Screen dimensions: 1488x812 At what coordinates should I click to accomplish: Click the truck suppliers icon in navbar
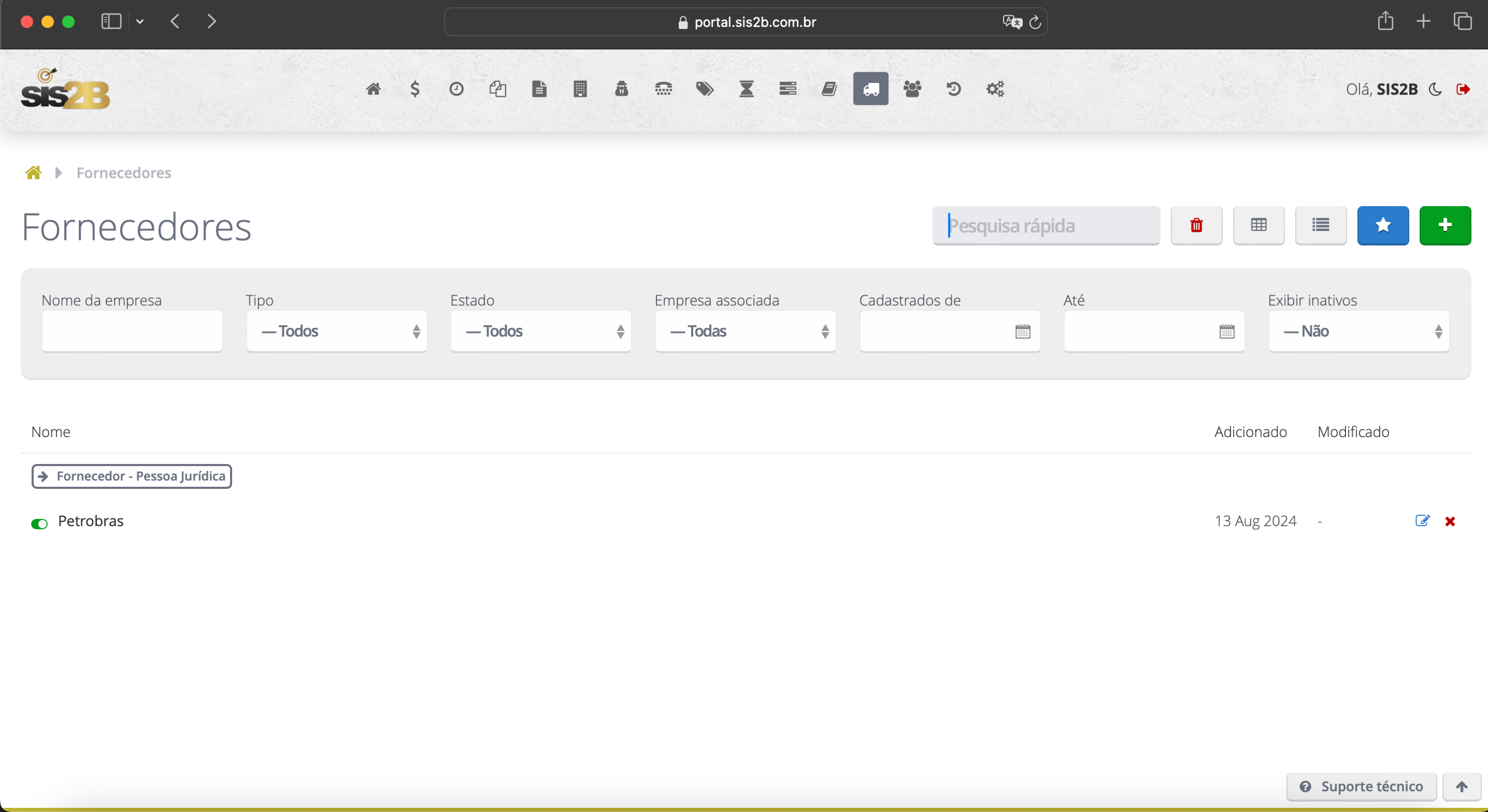tap(870, 88)
